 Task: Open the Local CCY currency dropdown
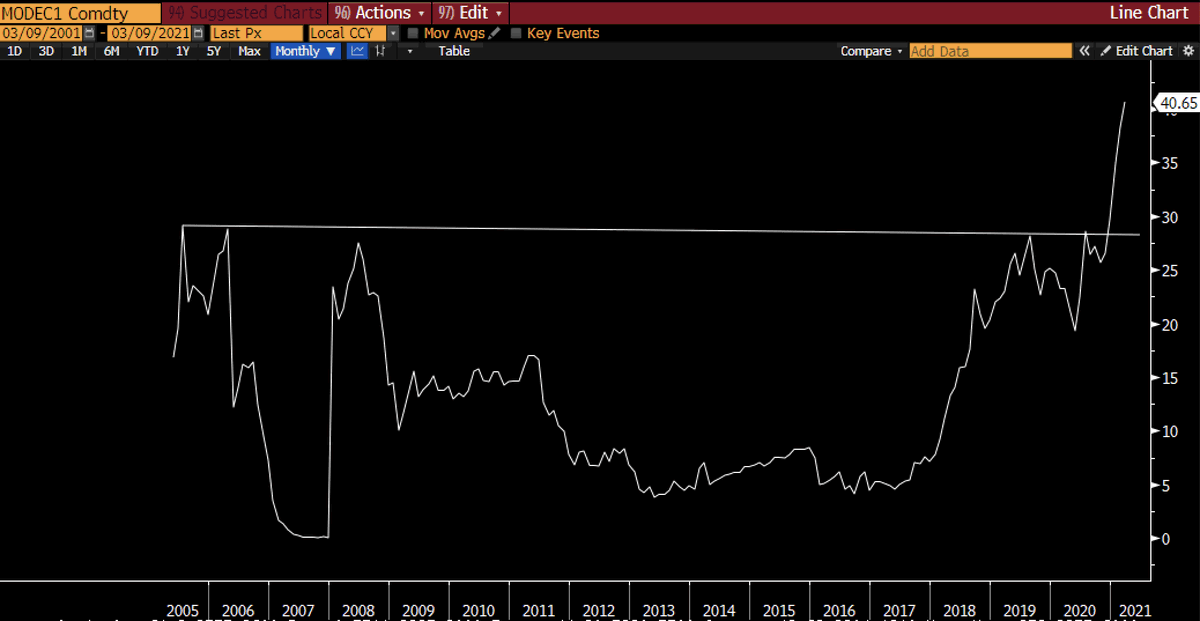(393, 33)
